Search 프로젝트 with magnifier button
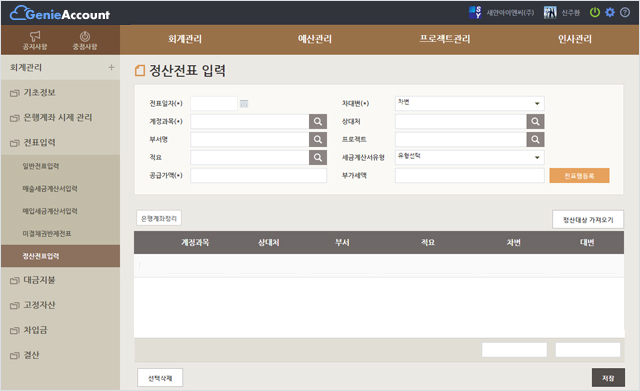The height and width of the screenshot is (391, 640). coord(536,140)
